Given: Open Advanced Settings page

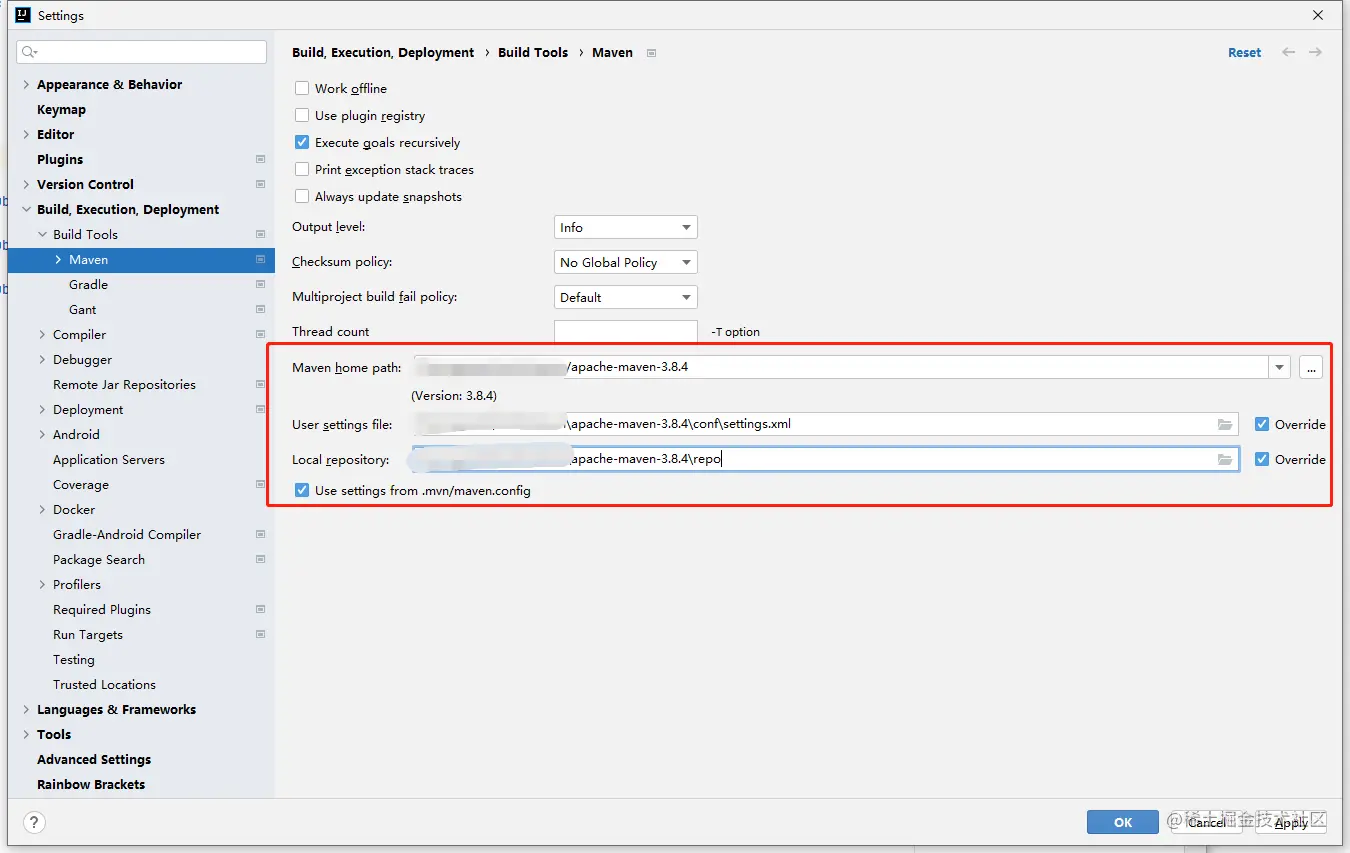Looking at the screenshot, I should pyautogui.click(x=94, y=759).
